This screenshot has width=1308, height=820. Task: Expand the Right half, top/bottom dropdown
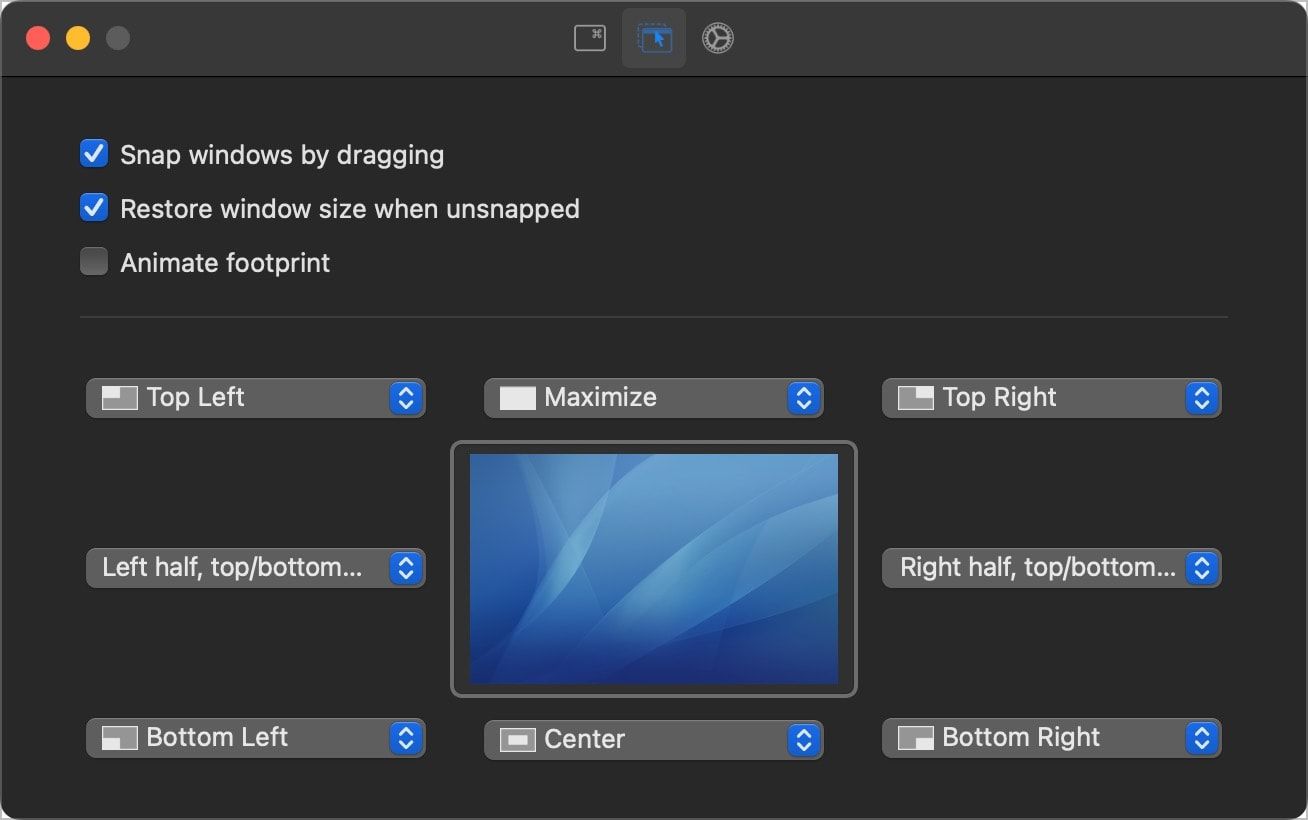click(1201, 568)
